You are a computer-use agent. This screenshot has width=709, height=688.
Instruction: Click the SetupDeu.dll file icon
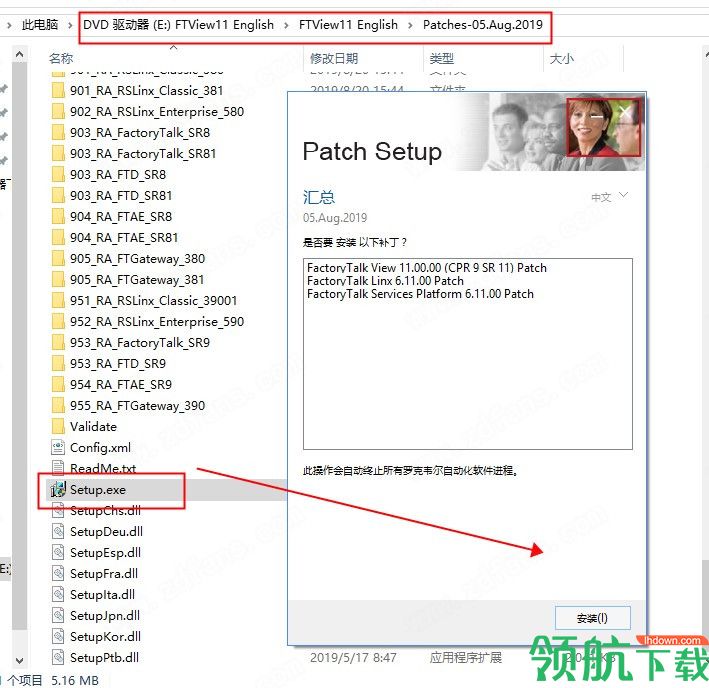58,532
